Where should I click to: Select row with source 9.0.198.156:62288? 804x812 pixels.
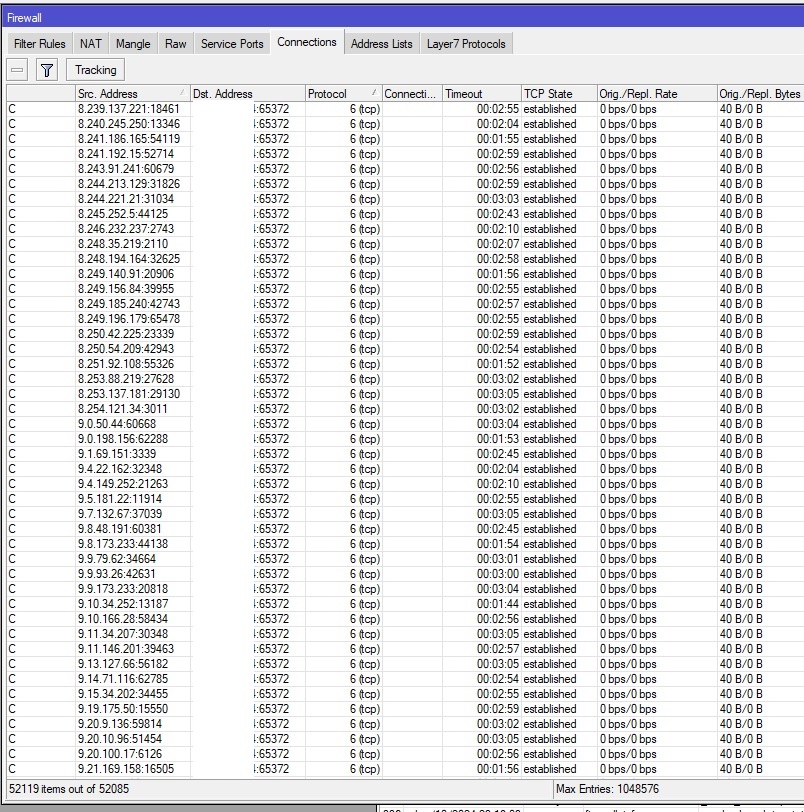click(405, 439)
